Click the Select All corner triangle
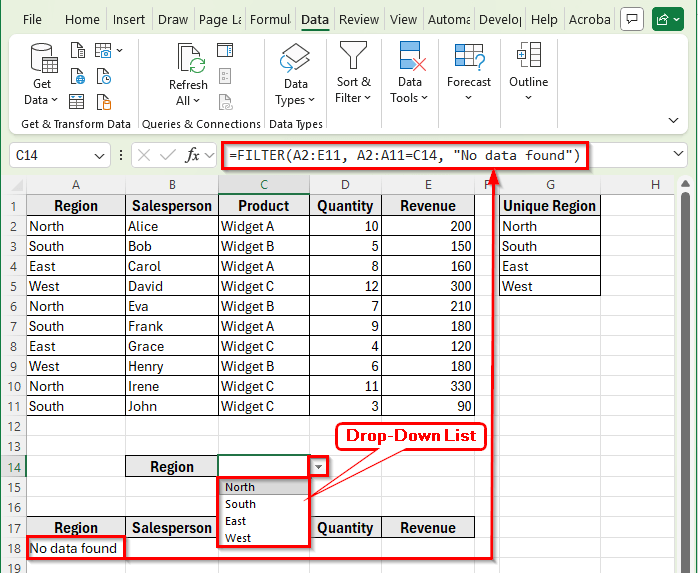698x573 pixels. click(17, 184)
